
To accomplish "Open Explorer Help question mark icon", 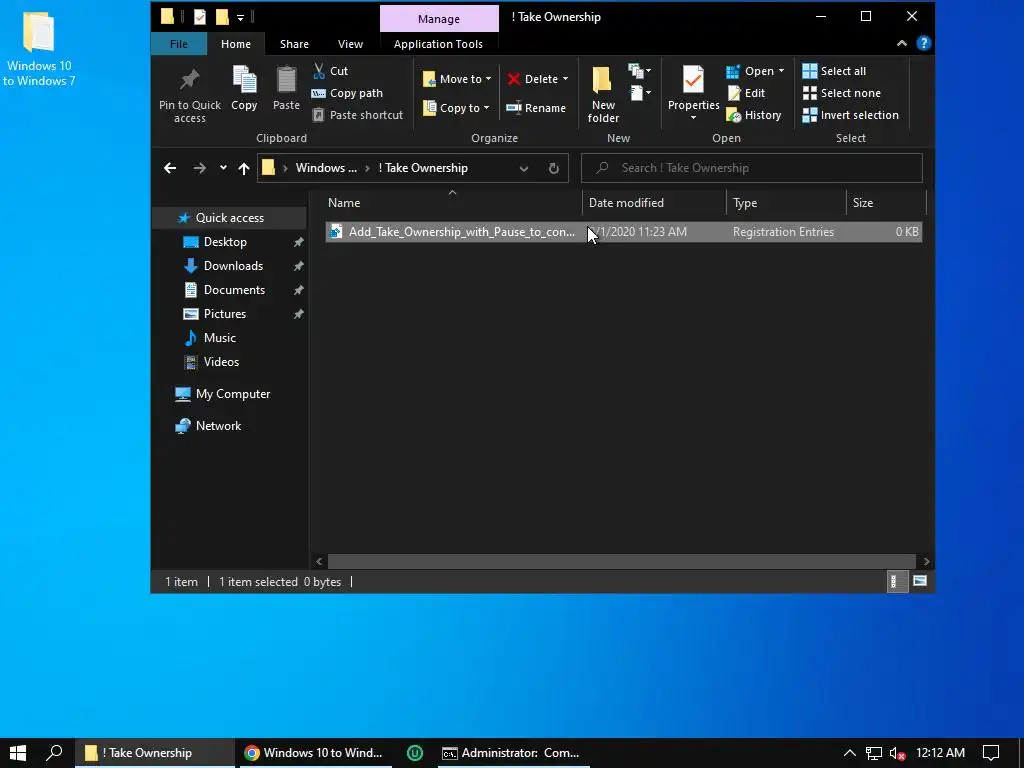I will coord(923,43).
